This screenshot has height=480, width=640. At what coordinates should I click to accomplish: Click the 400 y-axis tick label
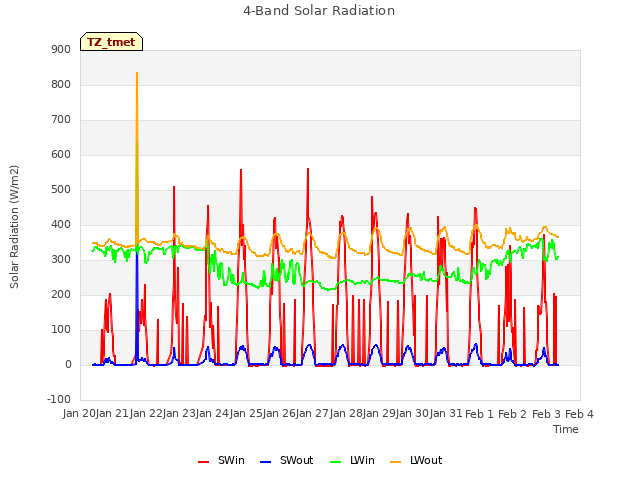pos(61,224)
